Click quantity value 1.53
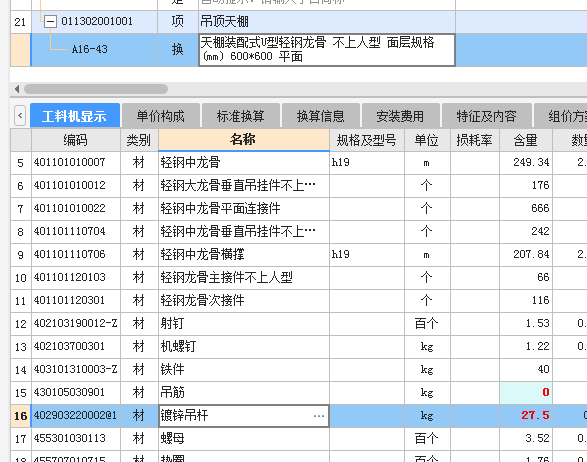This screenshot has width=587, height=462. pyautogui.click(x=526, y=323)
